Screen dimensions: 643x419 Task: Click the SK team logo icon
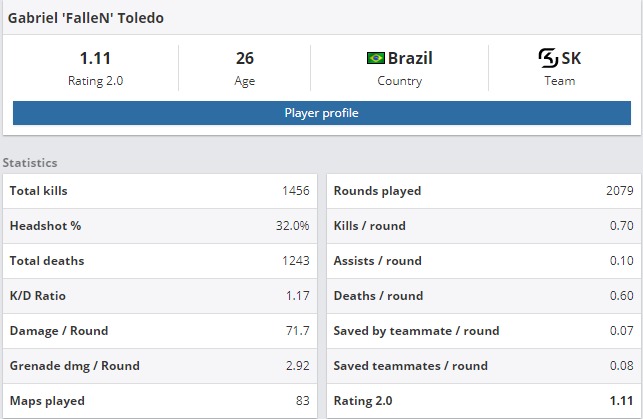[x=548, y=58]
